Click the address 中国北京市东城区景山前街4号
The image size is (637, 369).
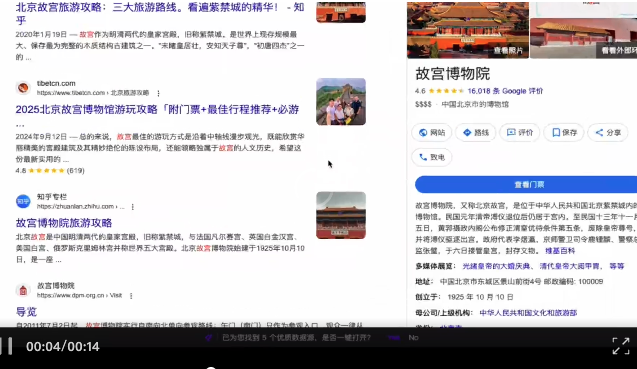click(490, 282)
